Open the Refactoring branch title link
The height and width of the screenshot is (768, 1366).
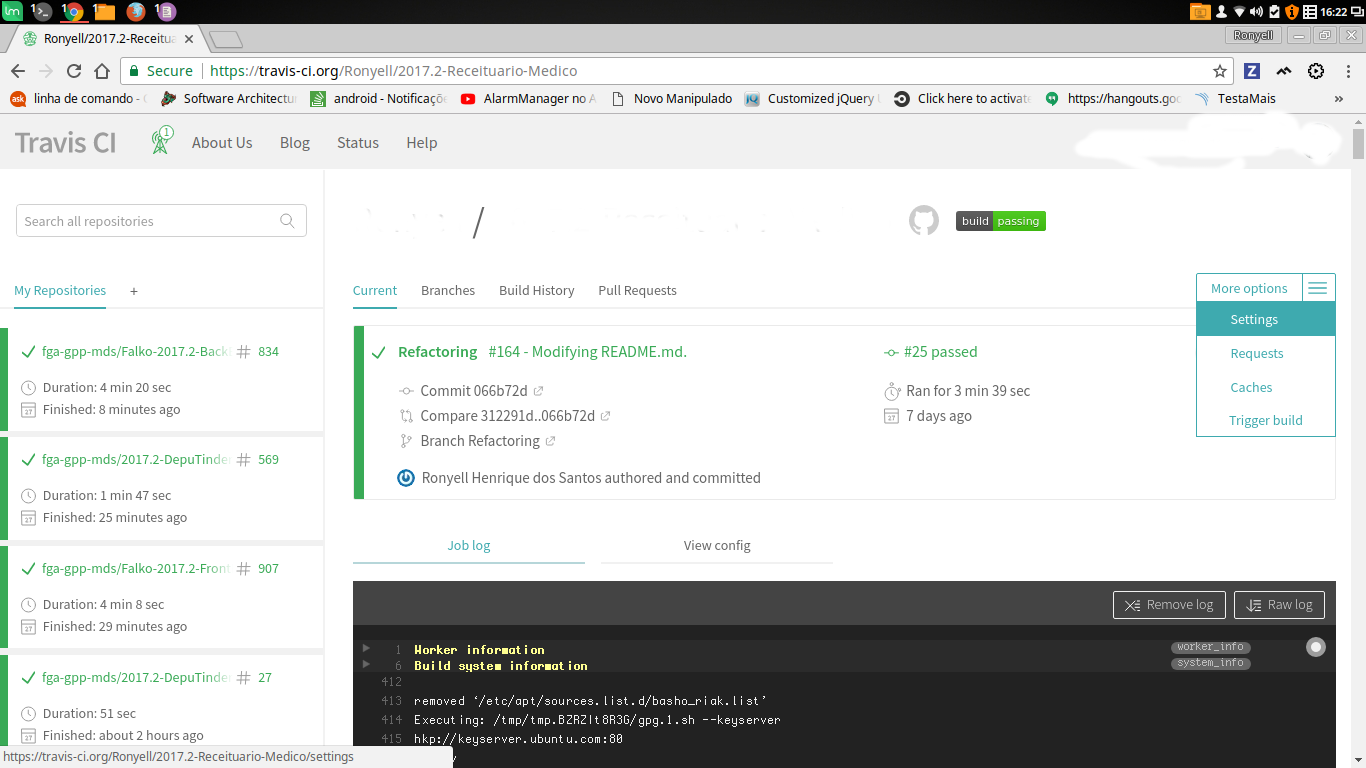(x=438, y=352)
